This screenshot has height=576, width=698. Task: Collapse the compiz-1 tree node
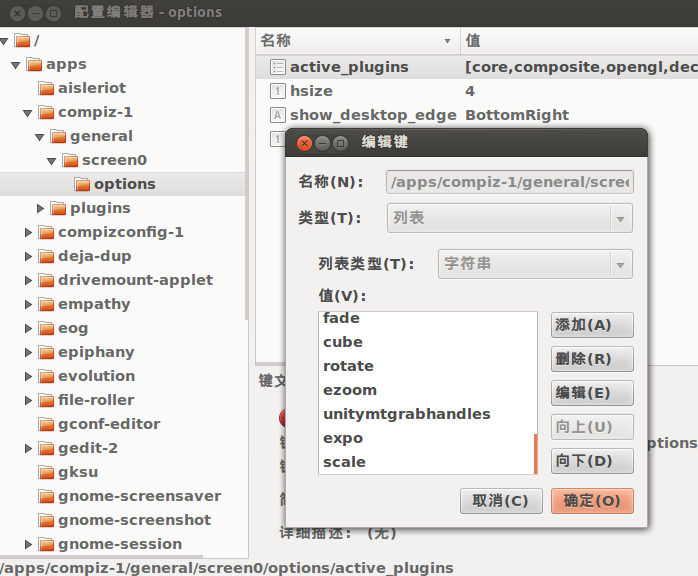point(28,113)
